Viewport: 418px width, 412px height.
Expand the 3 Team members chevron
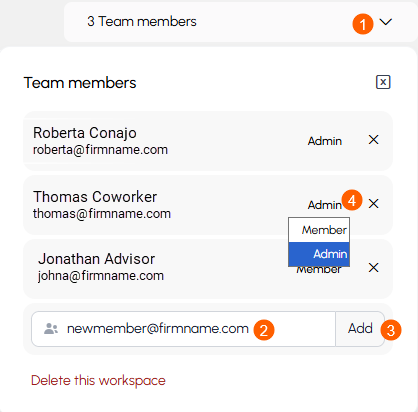(x=386, y=22)
